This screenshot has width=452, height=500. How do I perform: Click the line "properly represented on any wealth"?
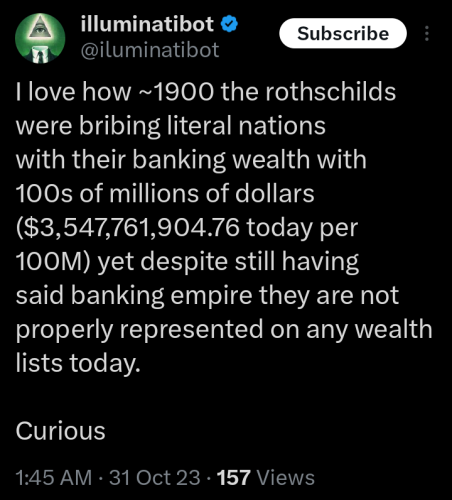[x=224, y=330]
